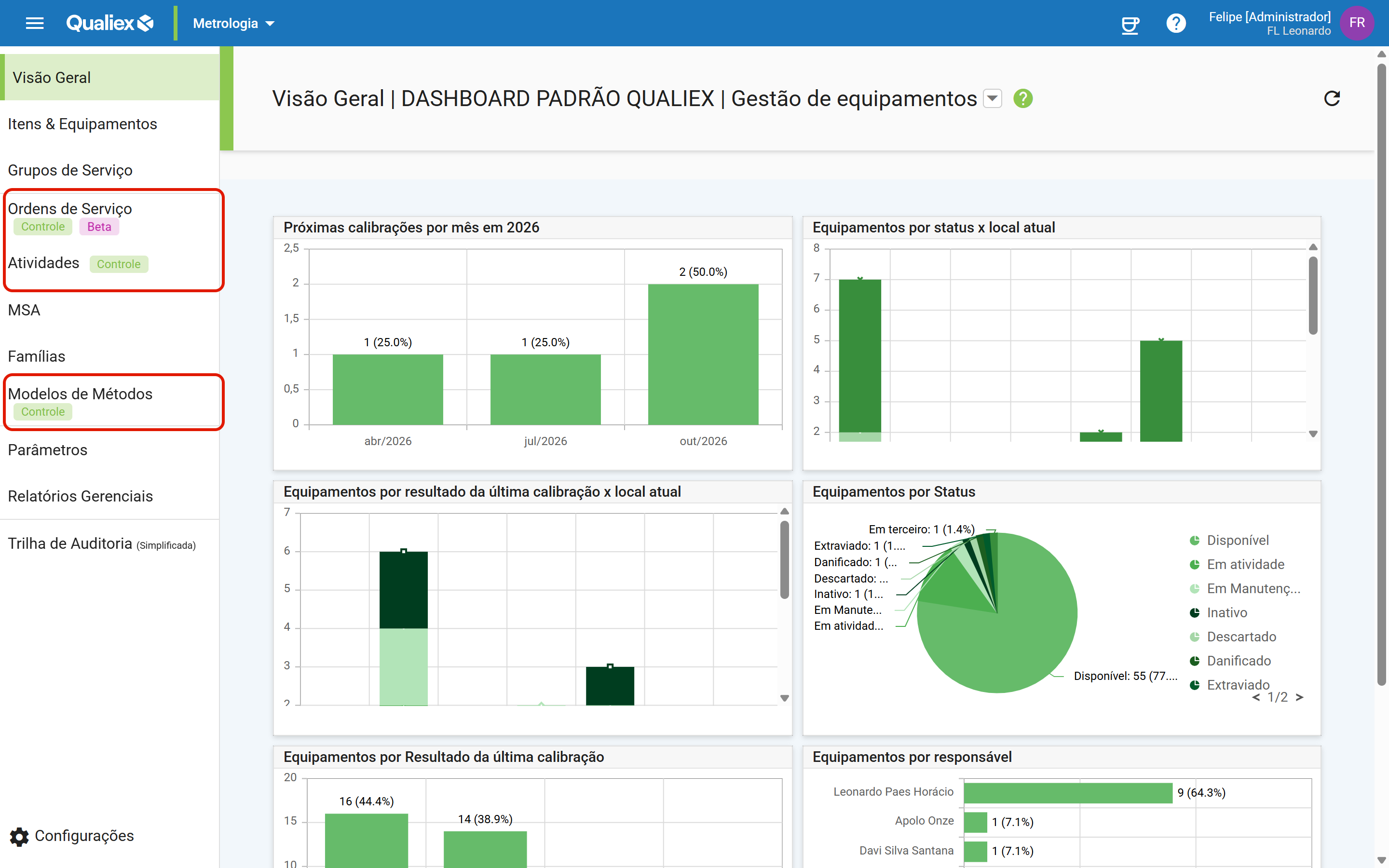Go to previous legend page arrow

1256,697
